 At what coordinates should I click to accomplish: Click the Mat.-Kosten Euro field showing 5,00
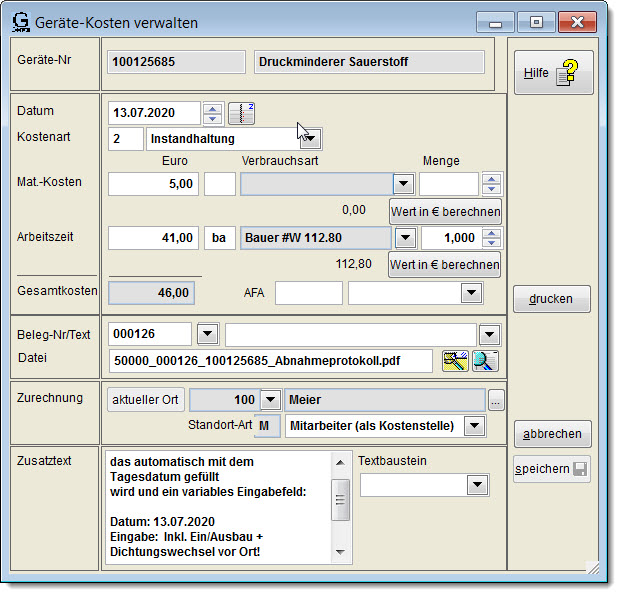click(153, 184)
